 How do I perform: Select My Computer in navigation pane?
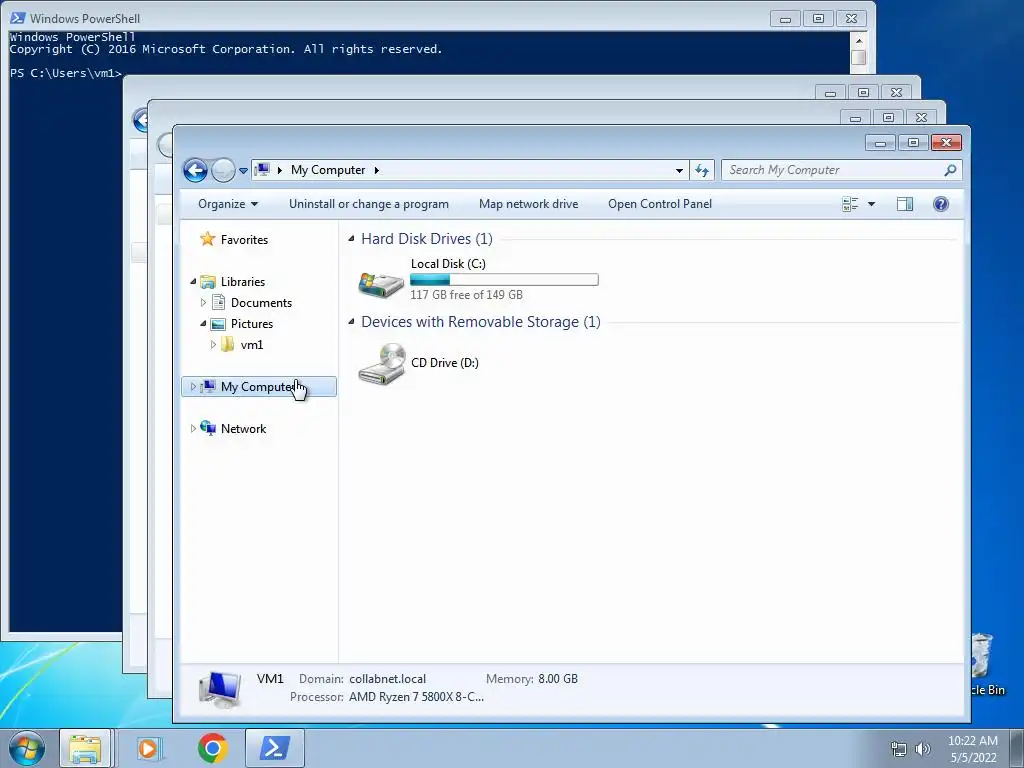(x=259, y=387)
